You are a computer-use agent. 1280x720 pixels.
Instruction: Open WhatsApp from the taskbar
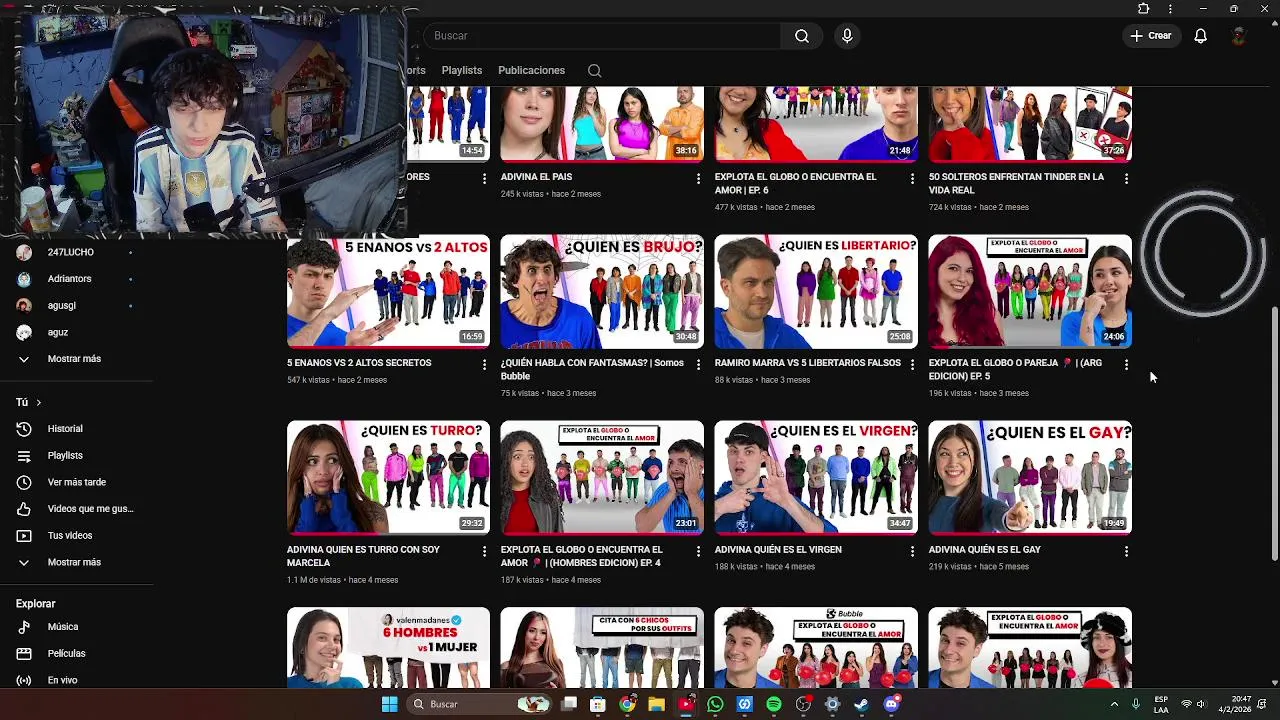(715, 704)
